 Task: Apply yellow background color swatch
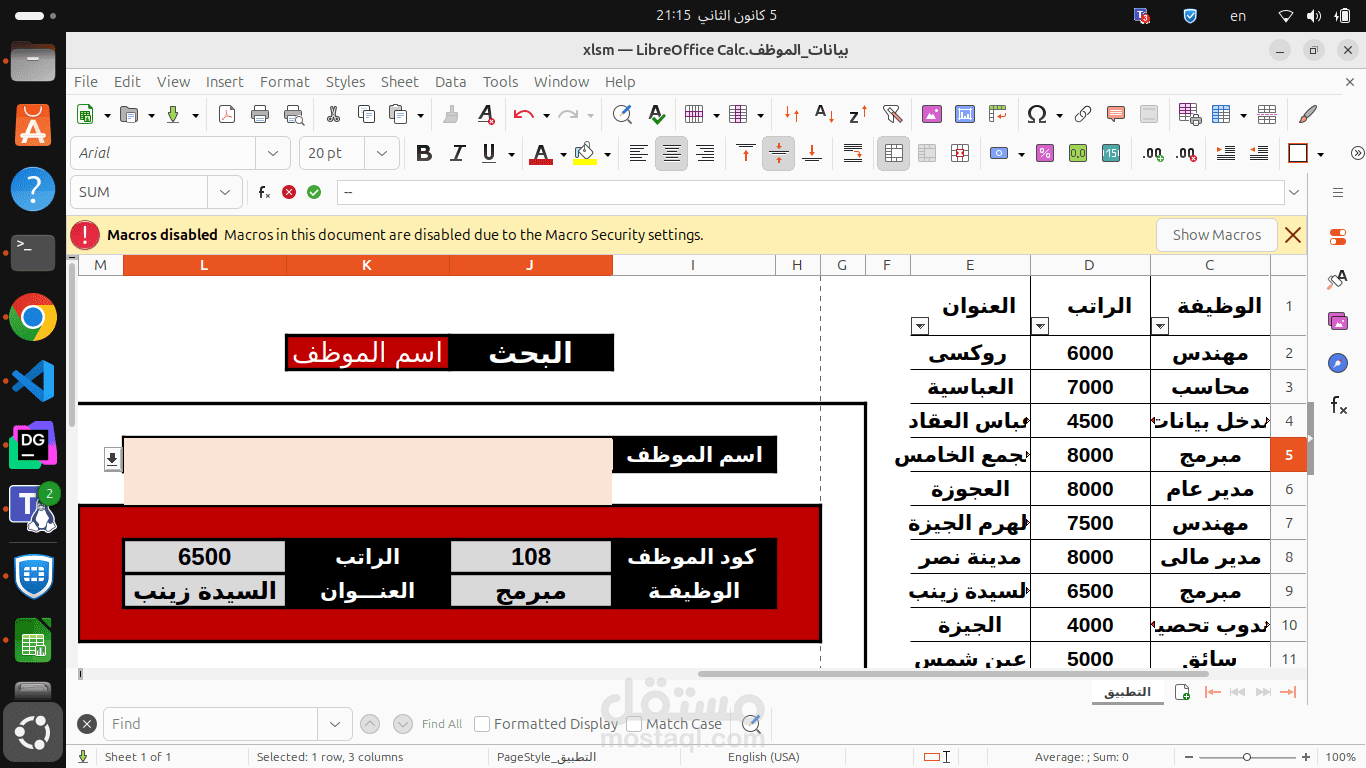586,153
